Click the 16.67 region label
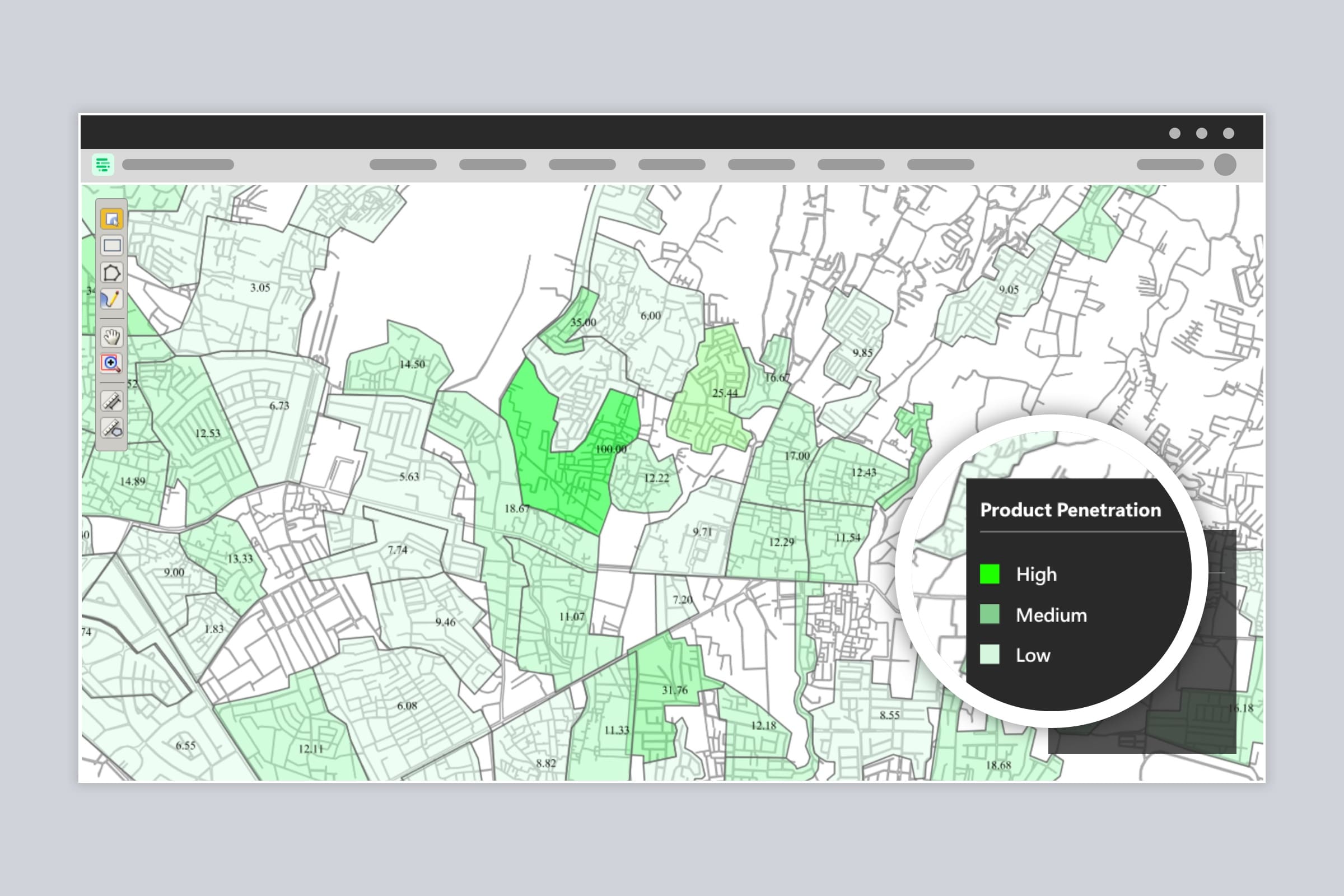The height and width of the screenshot is (896, 1344). [778, 377]
